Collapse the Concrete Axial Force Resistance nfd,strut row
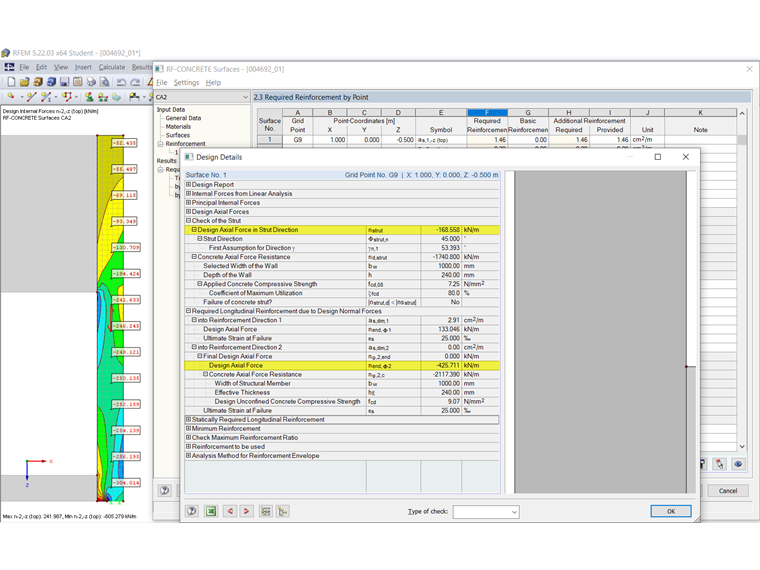760x570 pixels. point(194,257)
